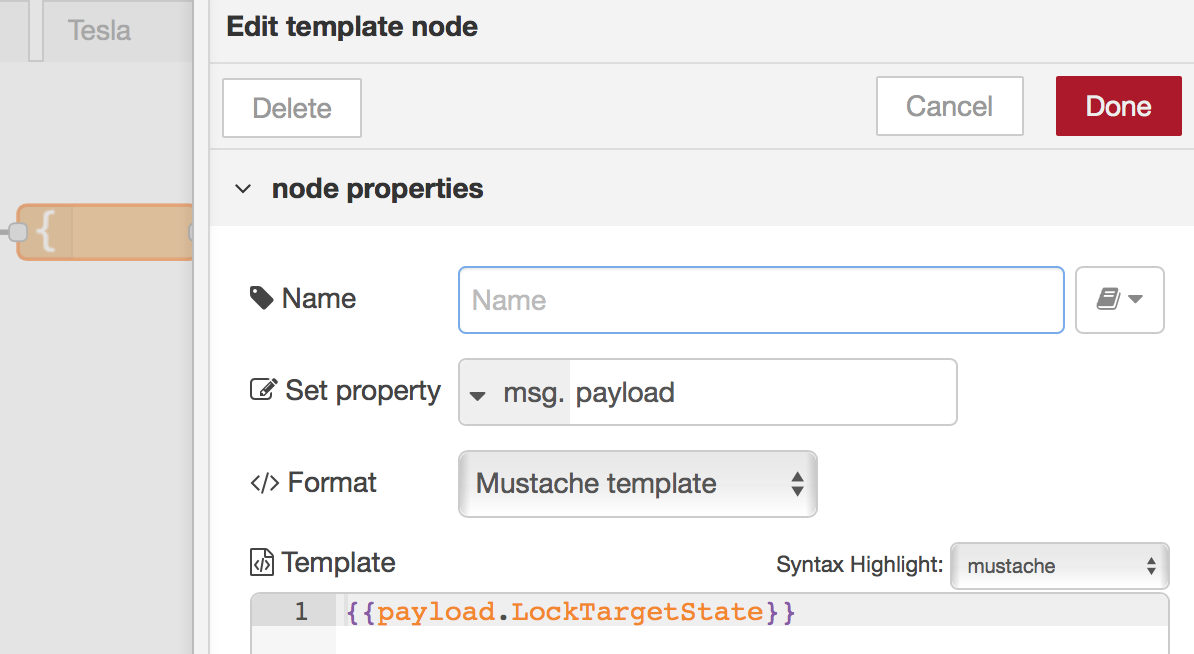
Task: Click the pencil icon next to Set property
Action: [x=262, y=390]
